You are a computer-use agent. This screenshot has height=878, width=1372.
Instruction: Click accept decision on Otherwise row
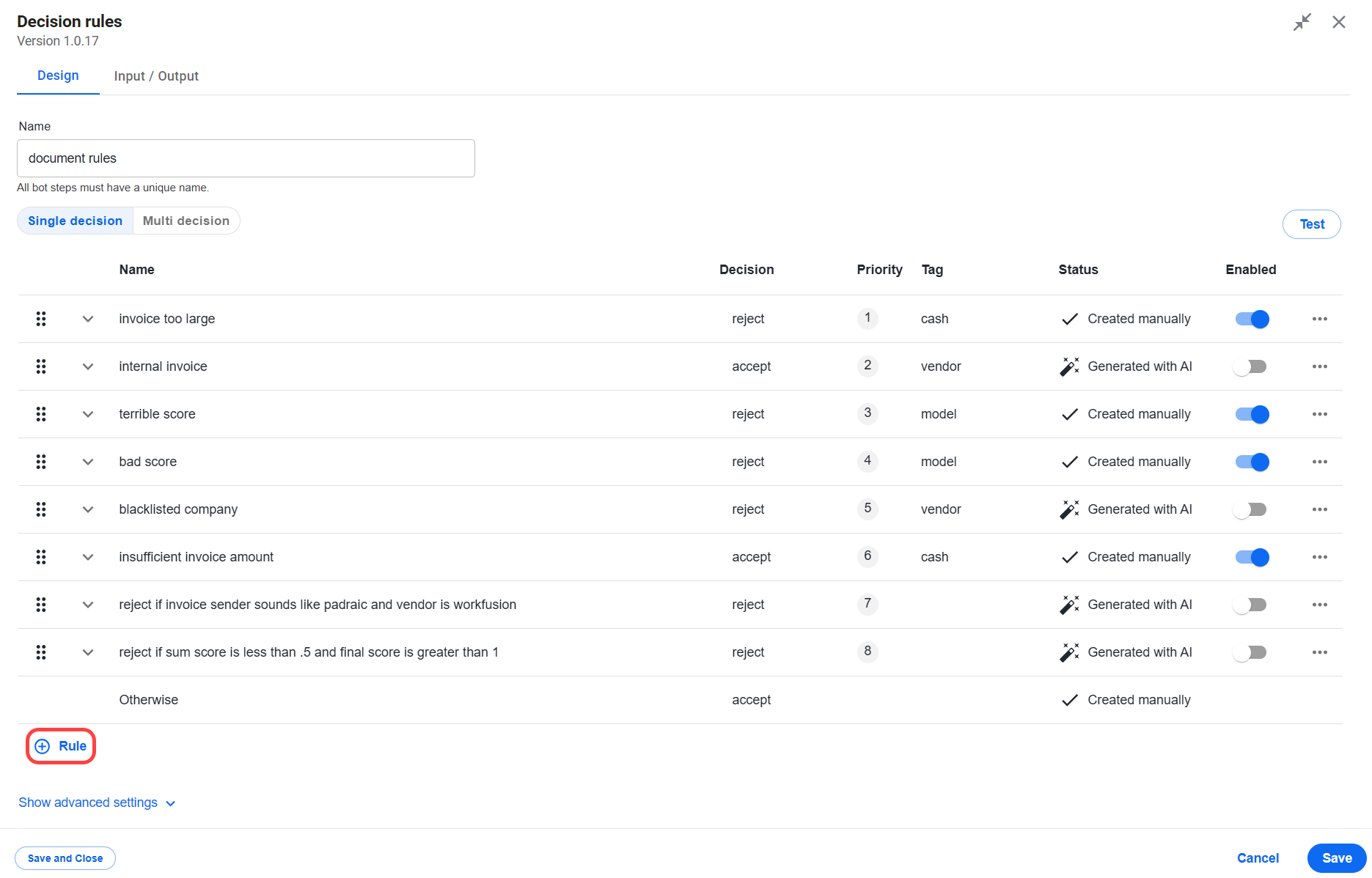(x=751, y=700)
